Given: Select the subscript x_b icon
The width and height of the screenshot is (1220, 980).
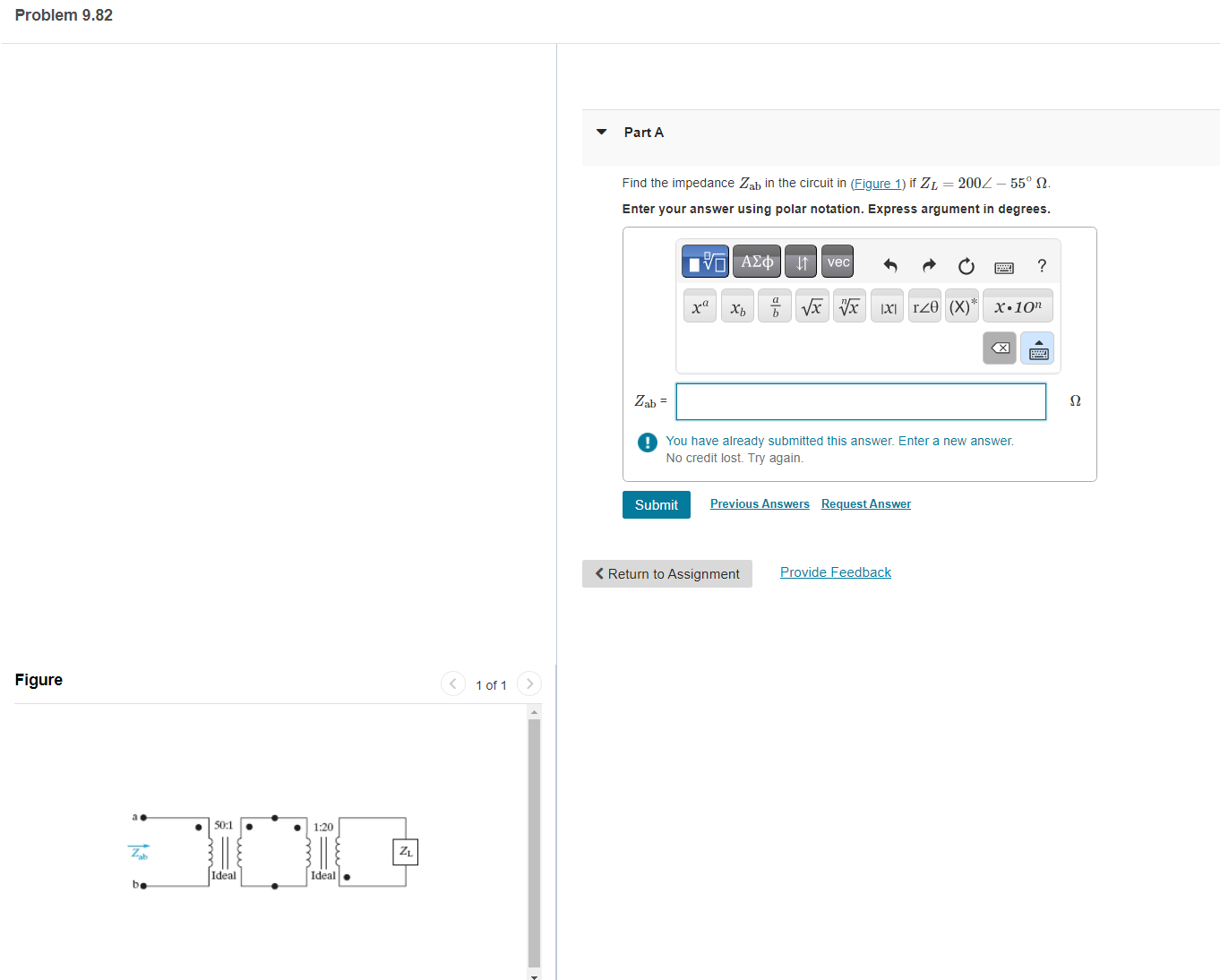Looking at the screenshot, I should 737,307.
